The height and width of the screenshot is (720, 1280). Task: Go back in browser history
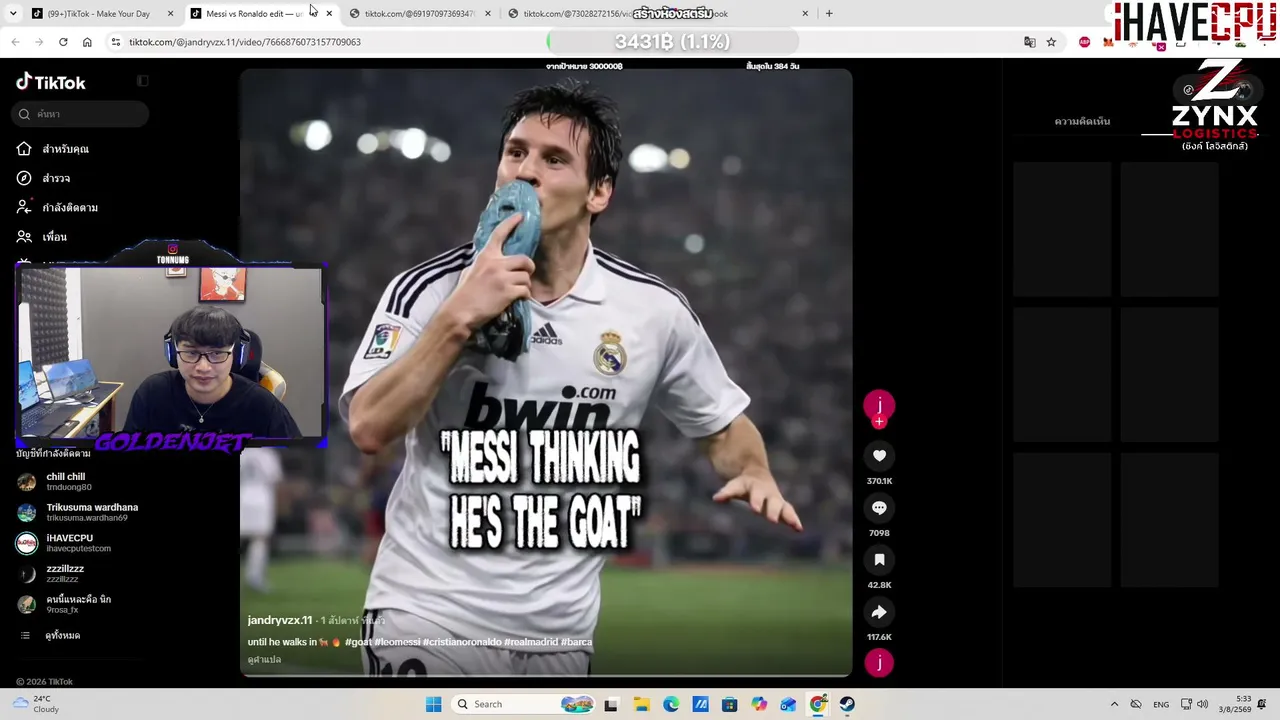coord(15,42)
